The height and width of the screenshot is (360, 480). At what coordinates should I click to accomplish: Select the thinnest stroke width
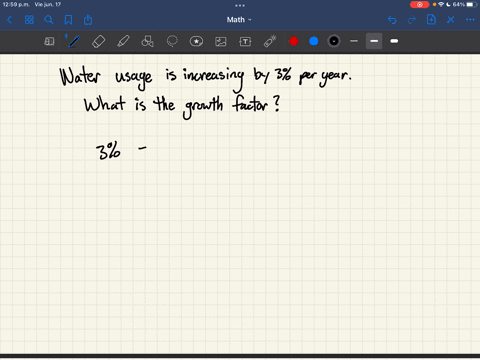pos(354,41)
